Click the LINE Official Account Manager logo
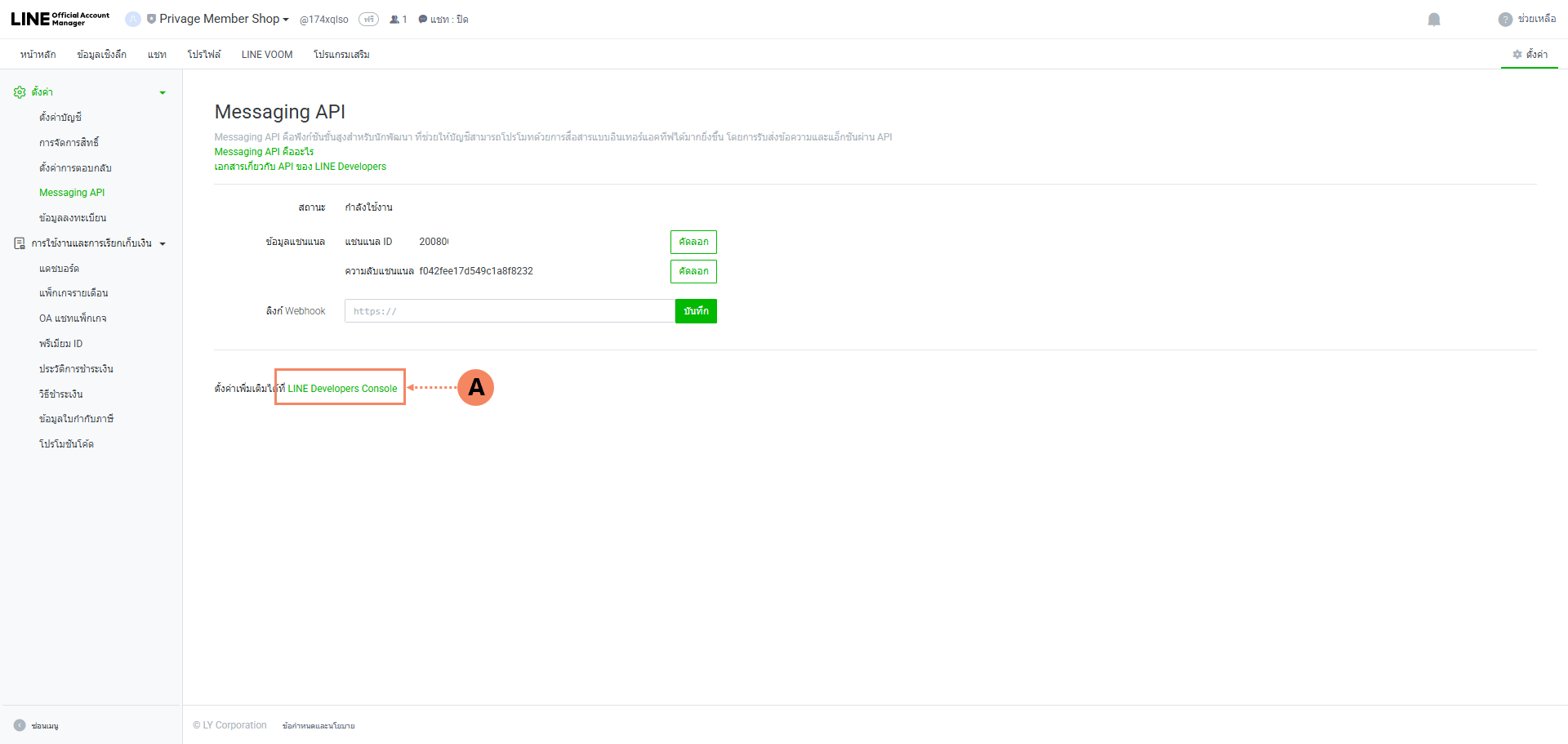The height and width of the screenshot is (744, 1568). pyautogui.click(x=60, y=19)
